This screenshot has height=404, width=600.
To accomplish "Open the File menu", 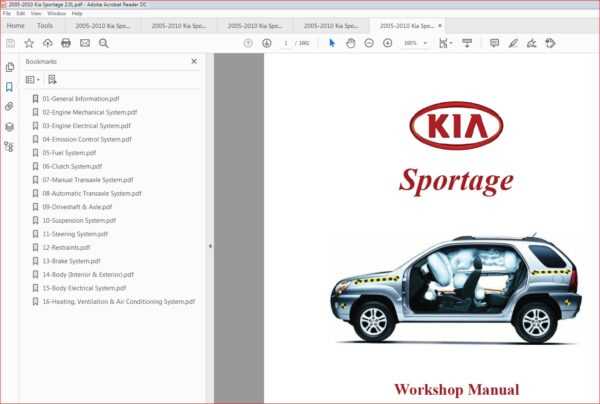I will pyautogui.click(x=7, y=13).
